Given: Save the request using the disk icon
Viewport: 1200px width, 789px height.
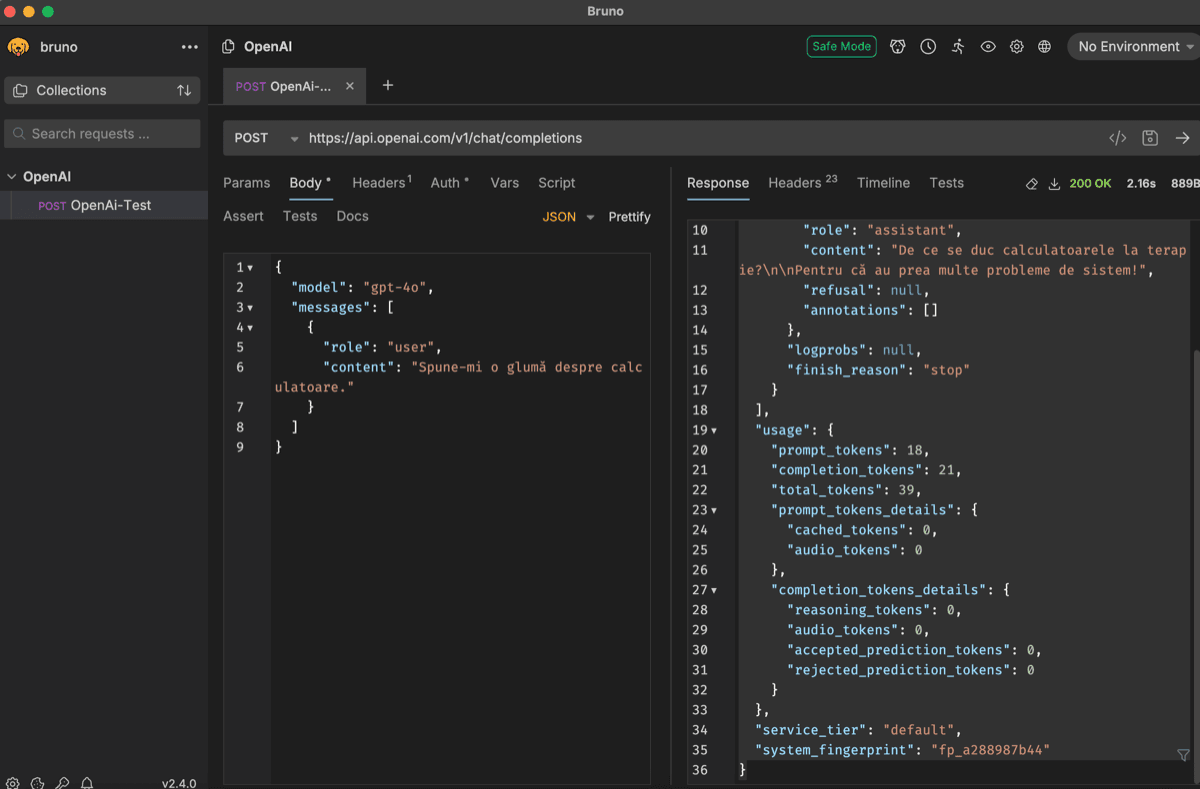Looking at the screenshot, I should pyautogui.click(x=1150, y=138).
